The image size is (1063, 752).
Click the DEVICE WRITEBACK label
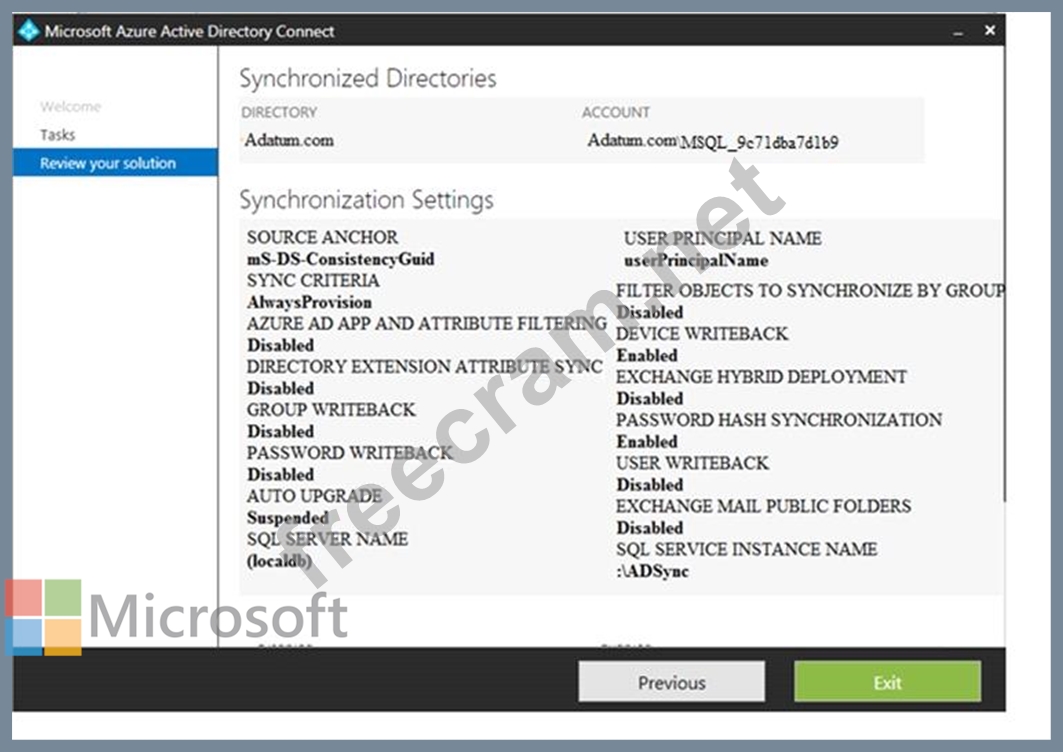tap(702, 334)
